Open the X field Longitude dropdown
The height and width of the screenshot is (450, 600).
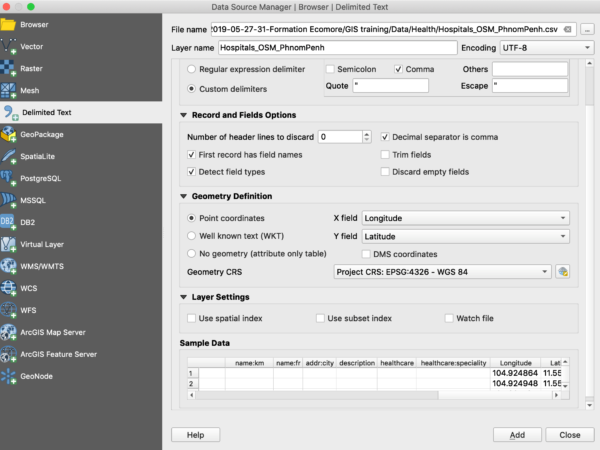pos(466,218)
